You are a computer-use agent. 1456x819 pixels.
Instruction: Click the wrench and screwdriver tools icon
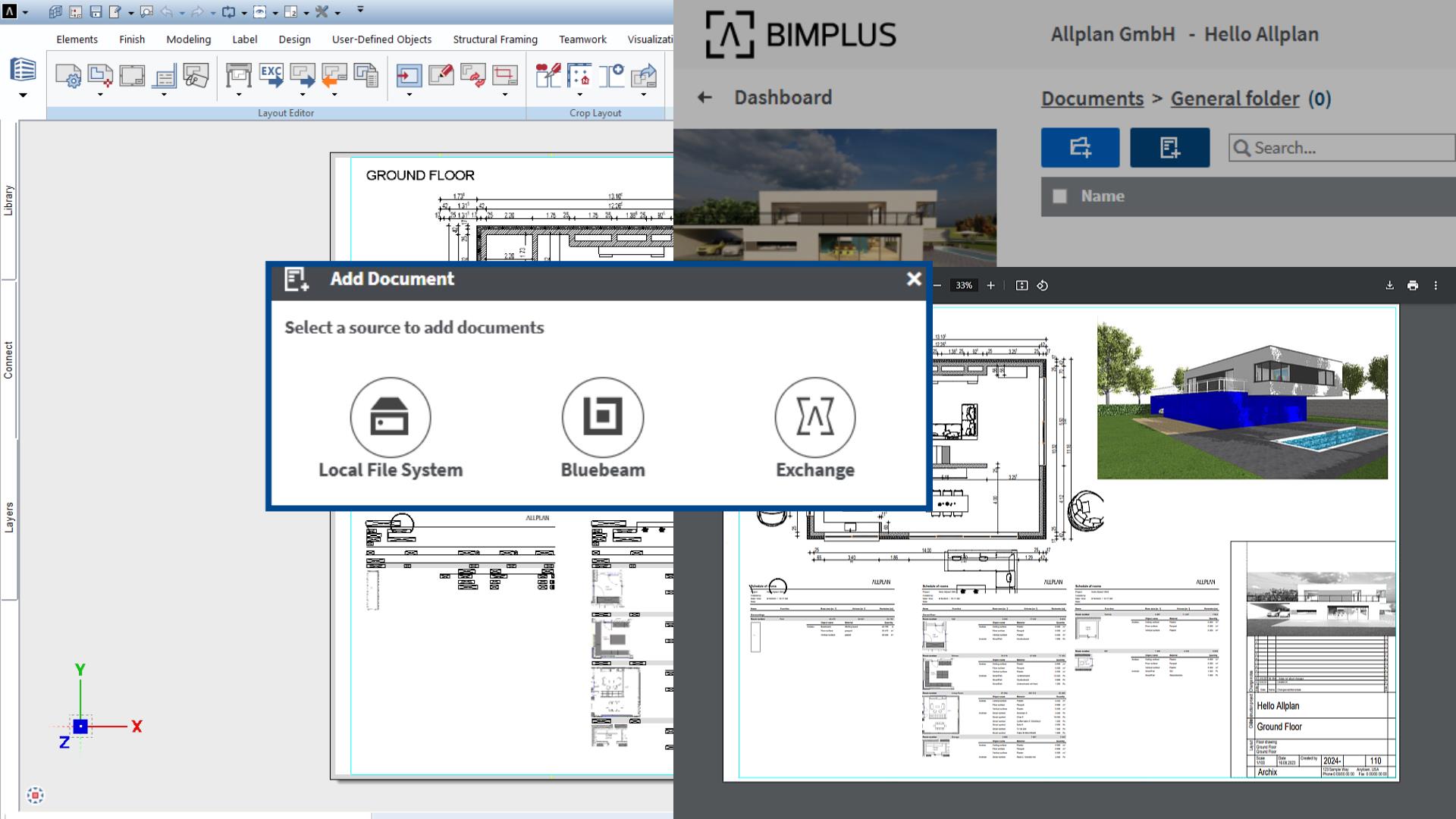[x=322, y=11]
